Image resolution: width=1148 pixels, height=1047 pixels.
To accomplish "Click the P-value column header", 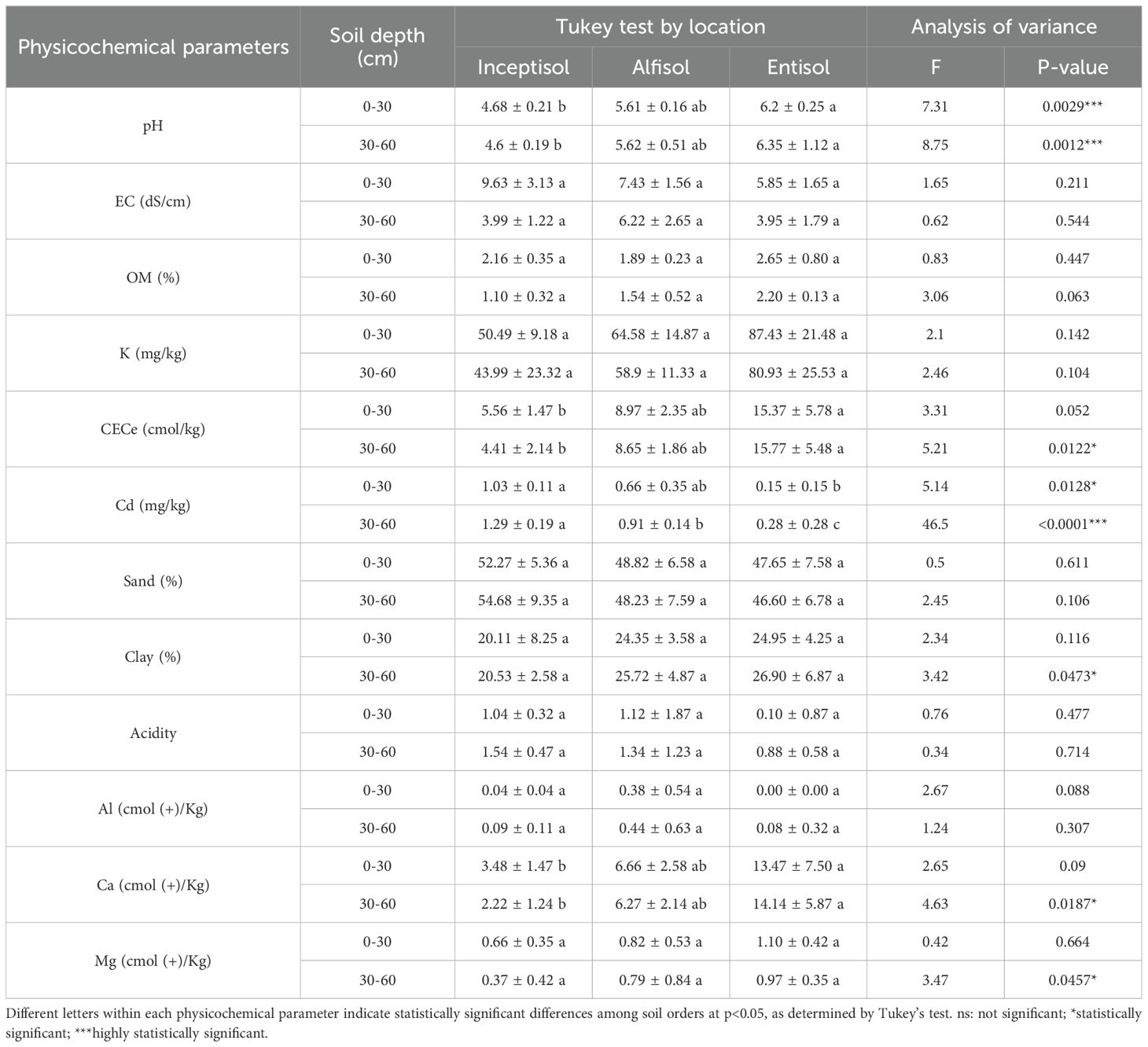I will pos(1073,67).
